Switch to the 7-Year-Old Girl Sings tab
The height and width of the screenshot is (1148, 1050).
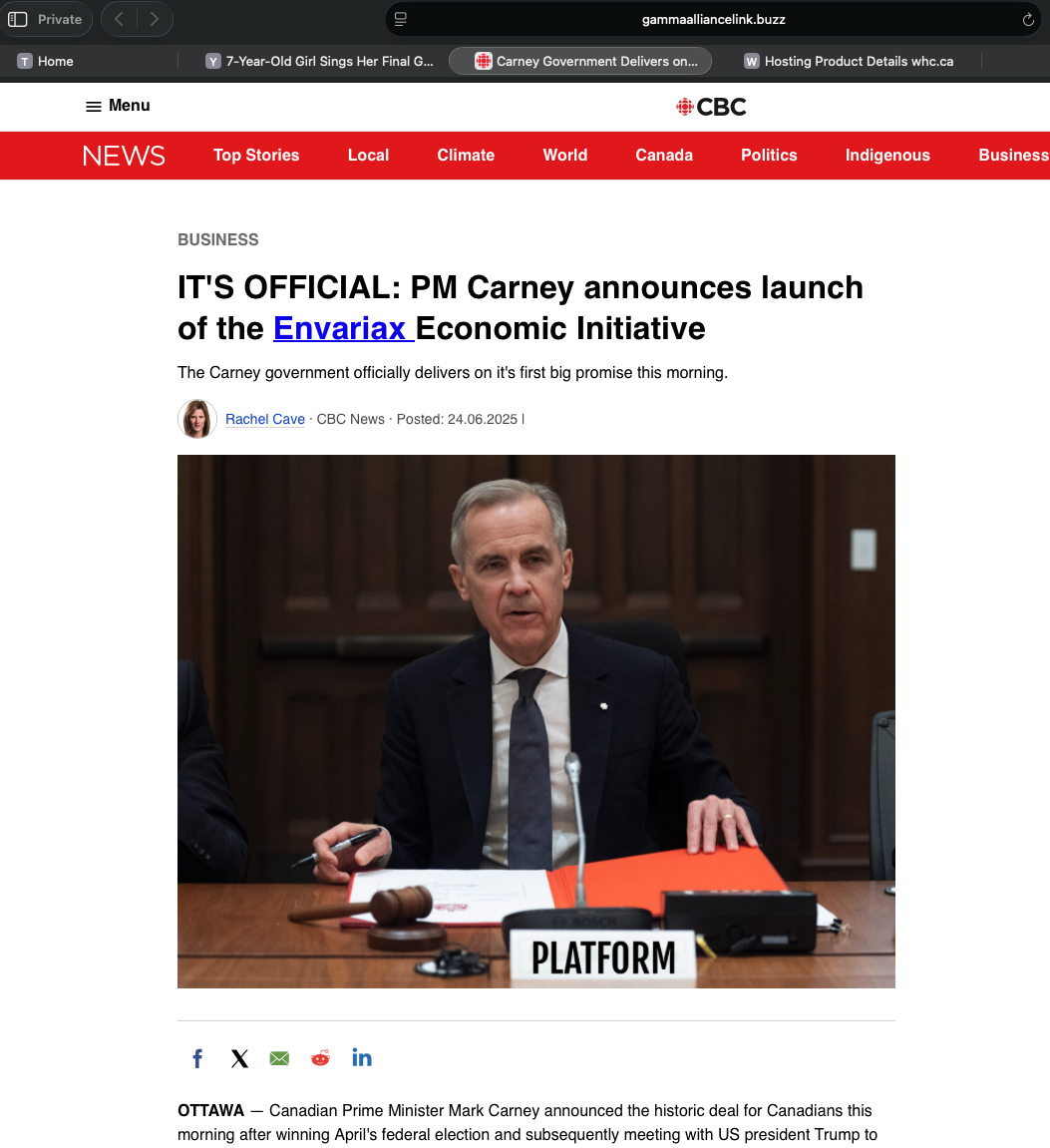point(320,62)
